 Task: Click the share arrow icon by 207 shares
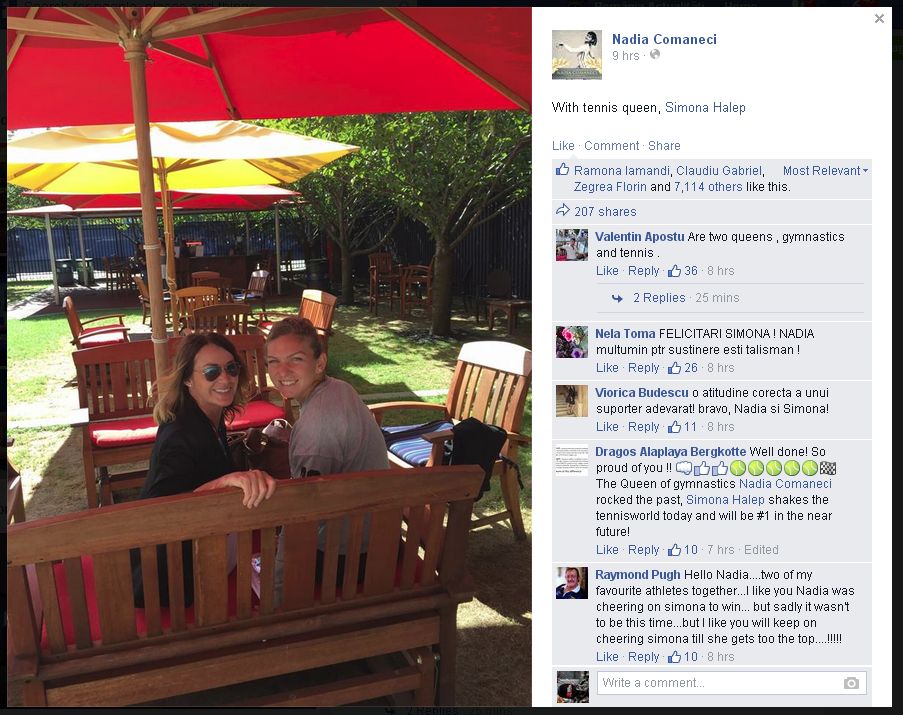pos(562,211)
